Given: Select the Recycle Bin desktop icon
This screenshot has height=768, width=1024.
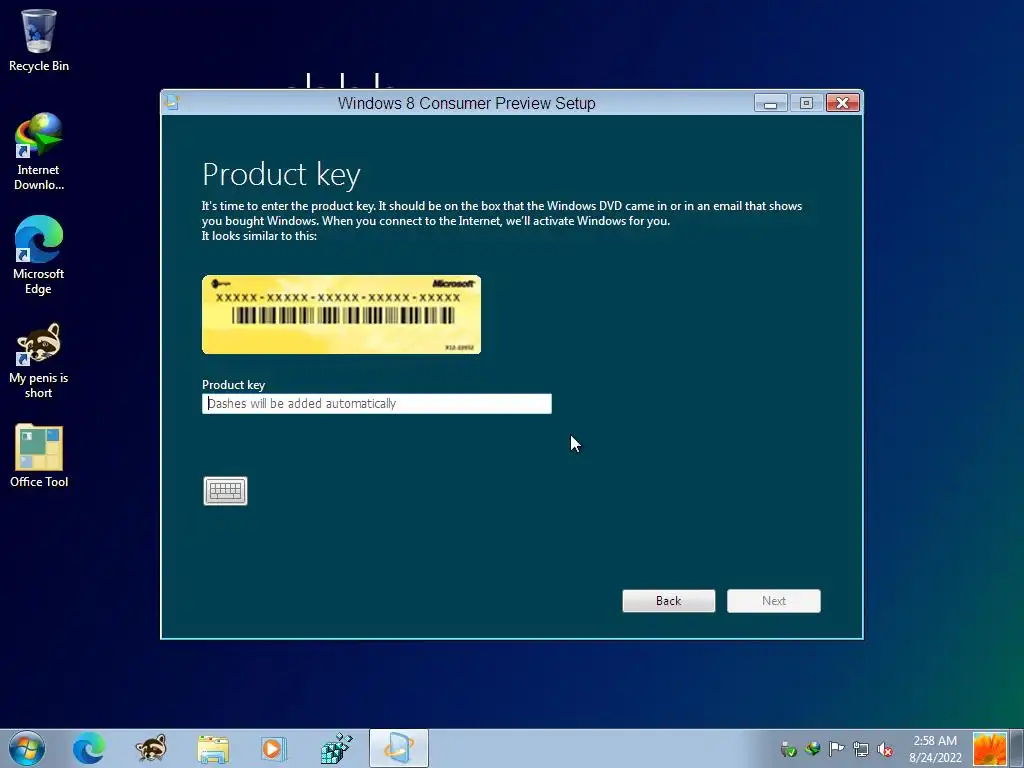Looking at the screenshot, I should pyautogui.click(x=39, y=40).
